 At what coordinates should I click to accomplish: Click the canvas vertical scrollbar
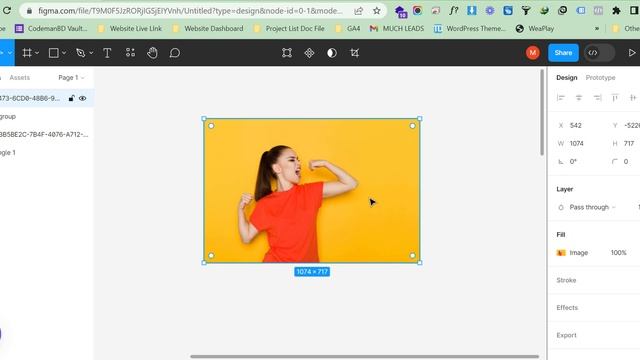[542, 112]
